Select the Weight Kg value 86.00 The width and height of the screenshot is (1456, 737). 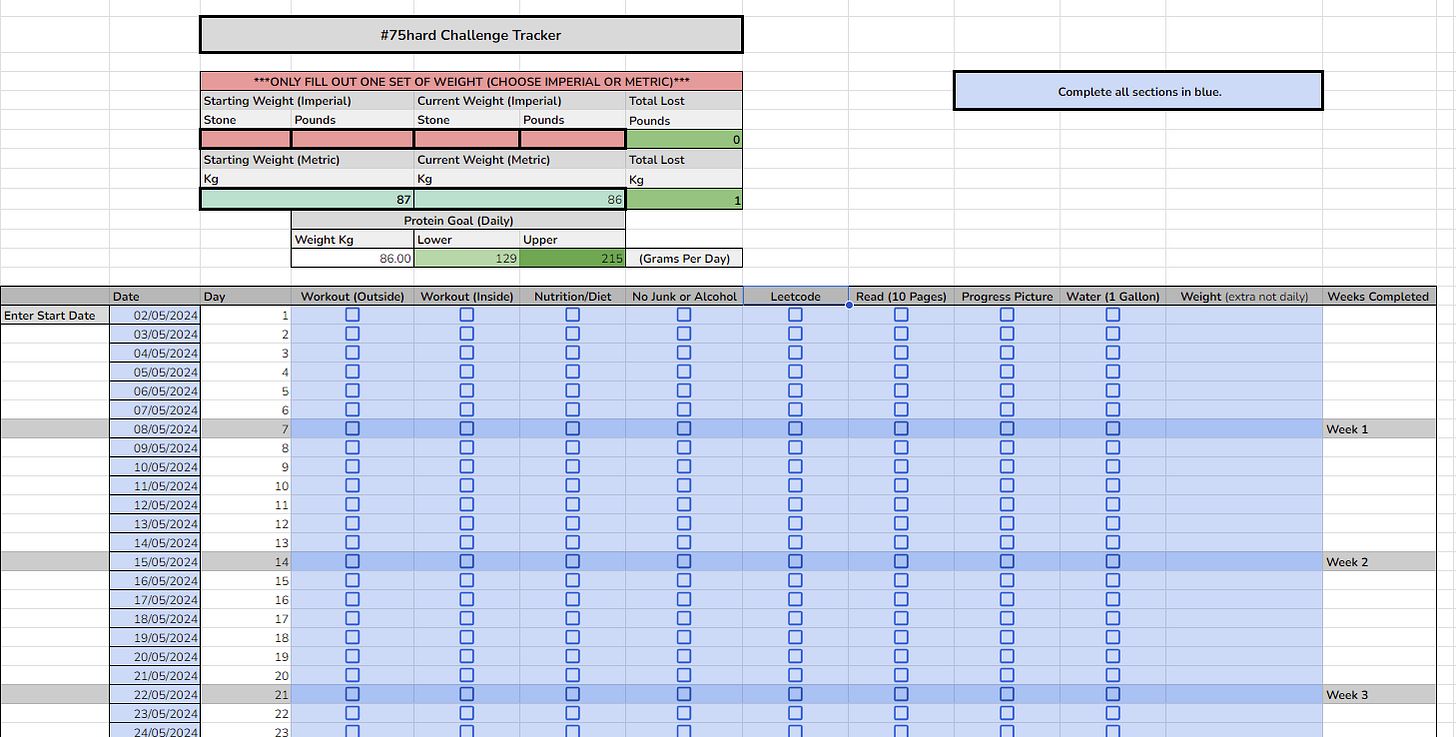(352, 258)
